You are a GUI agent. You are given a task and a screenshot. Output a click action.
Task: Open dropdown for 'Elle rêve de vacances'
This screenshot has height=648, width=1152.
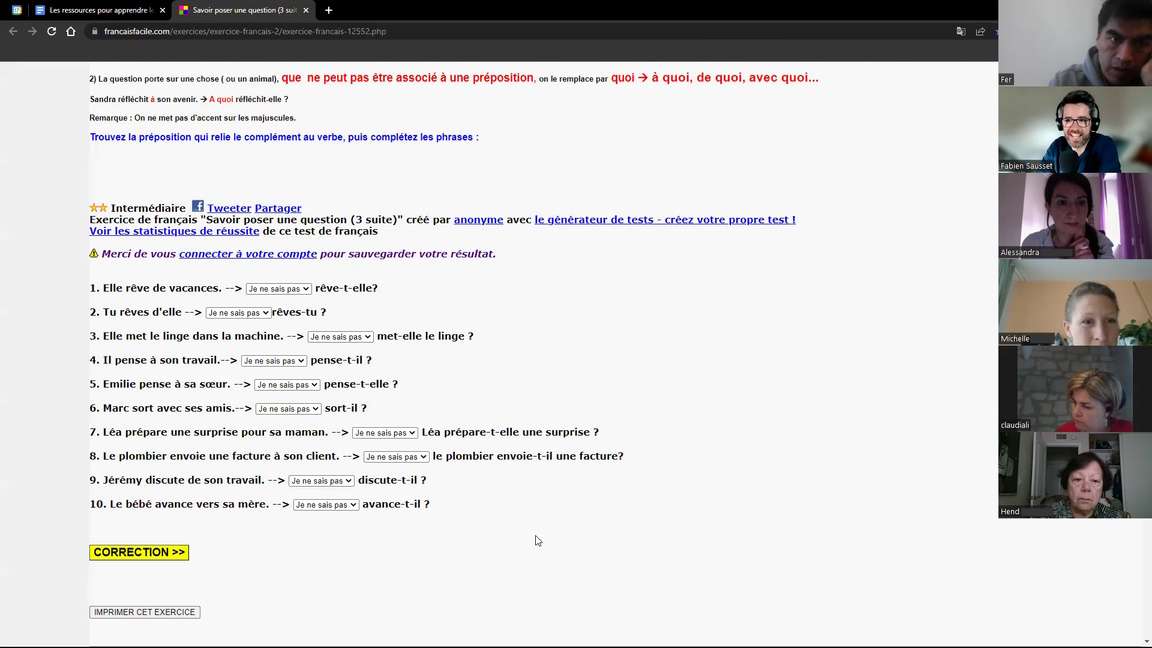click(278, 289)
